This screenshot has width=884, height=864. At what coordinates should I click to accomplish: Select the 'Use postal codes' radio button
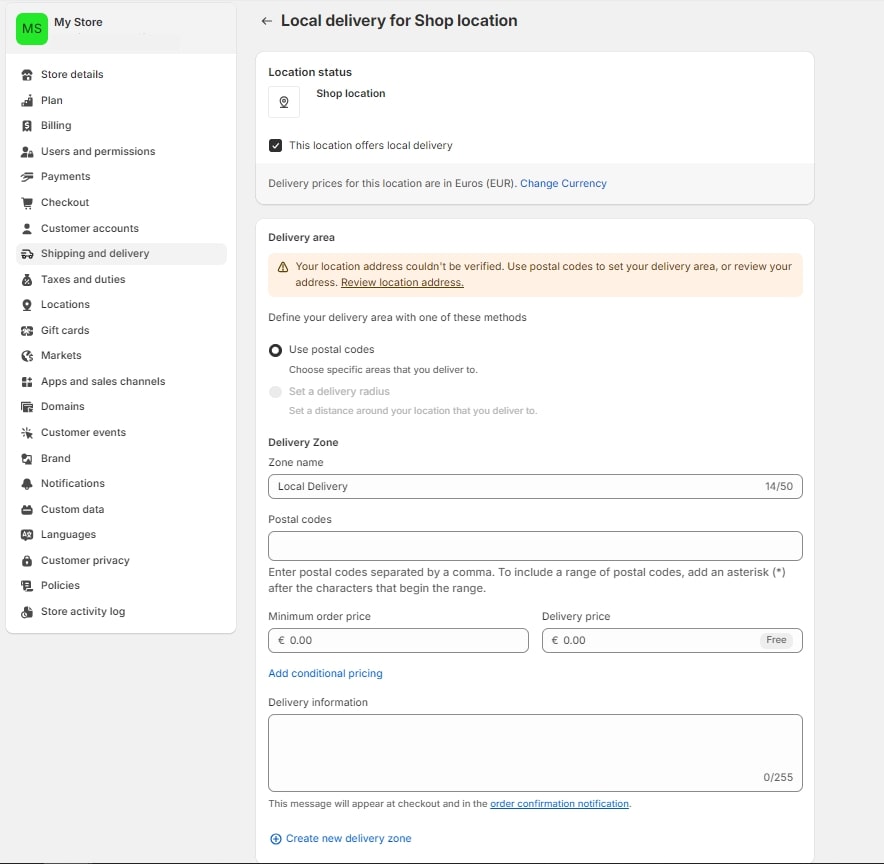(275, 350)
